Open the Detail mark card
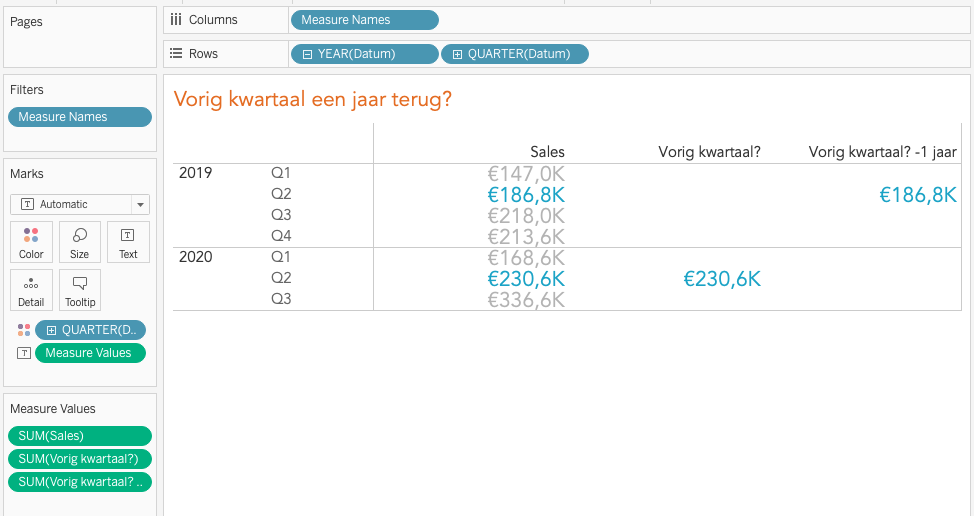The height and width of the screenshot is (516, 974). (x=31, y=289)
